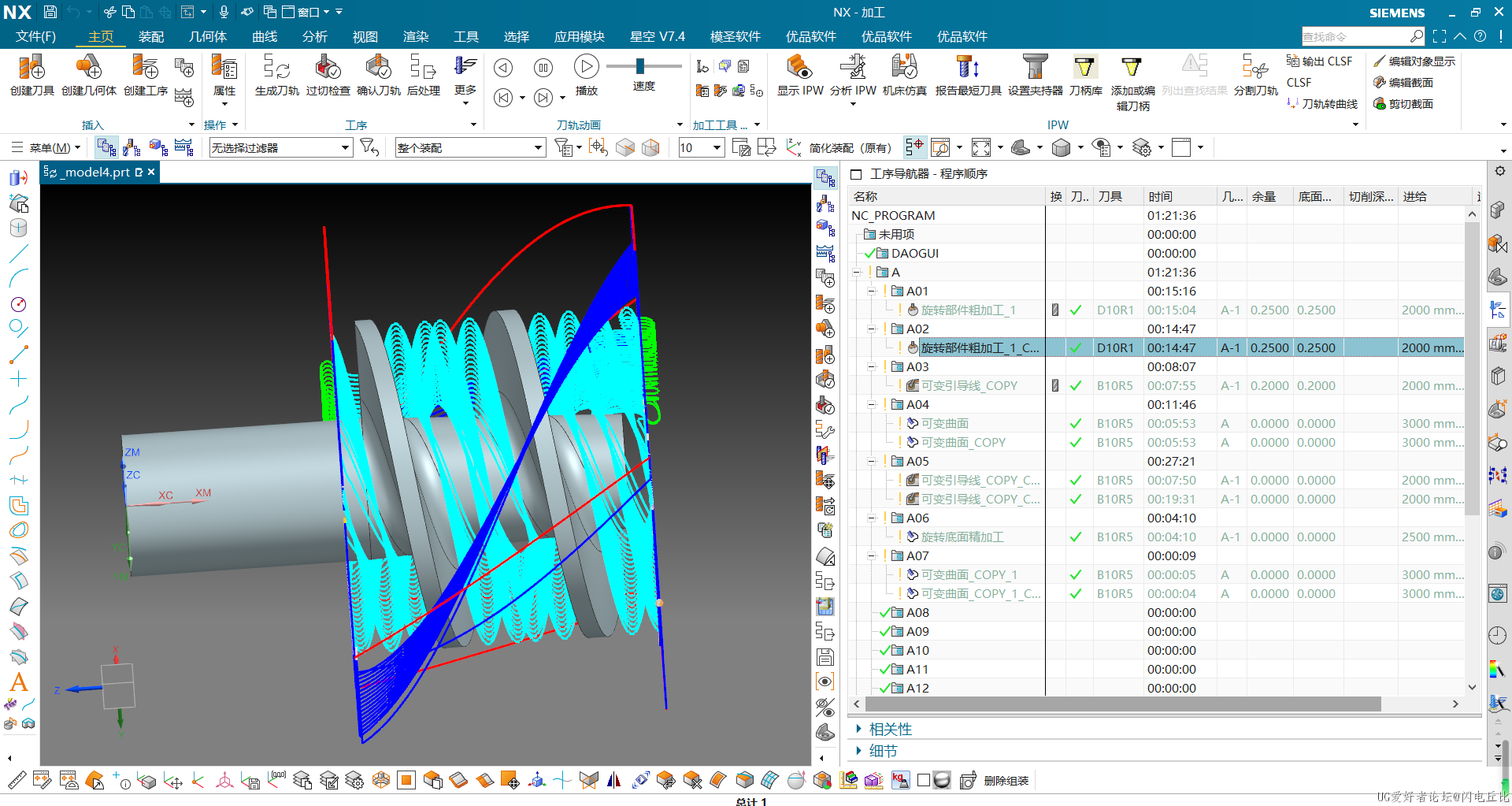Click the Find Command (查找命令) search field
Viewport: 1512px width, 806px height.
[1363, 36]
